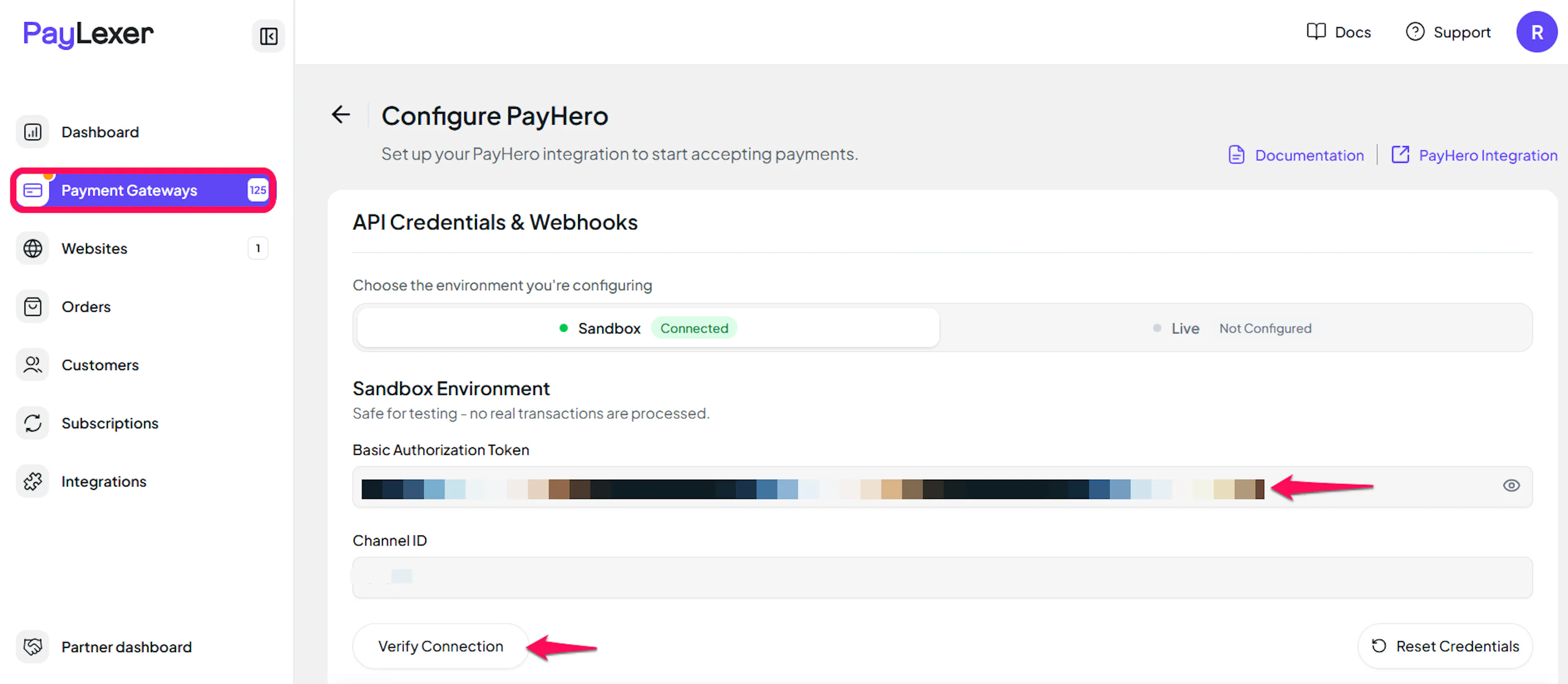Go back using the left arrow
The image size is (1568, 684).
[x=341, y=114]
